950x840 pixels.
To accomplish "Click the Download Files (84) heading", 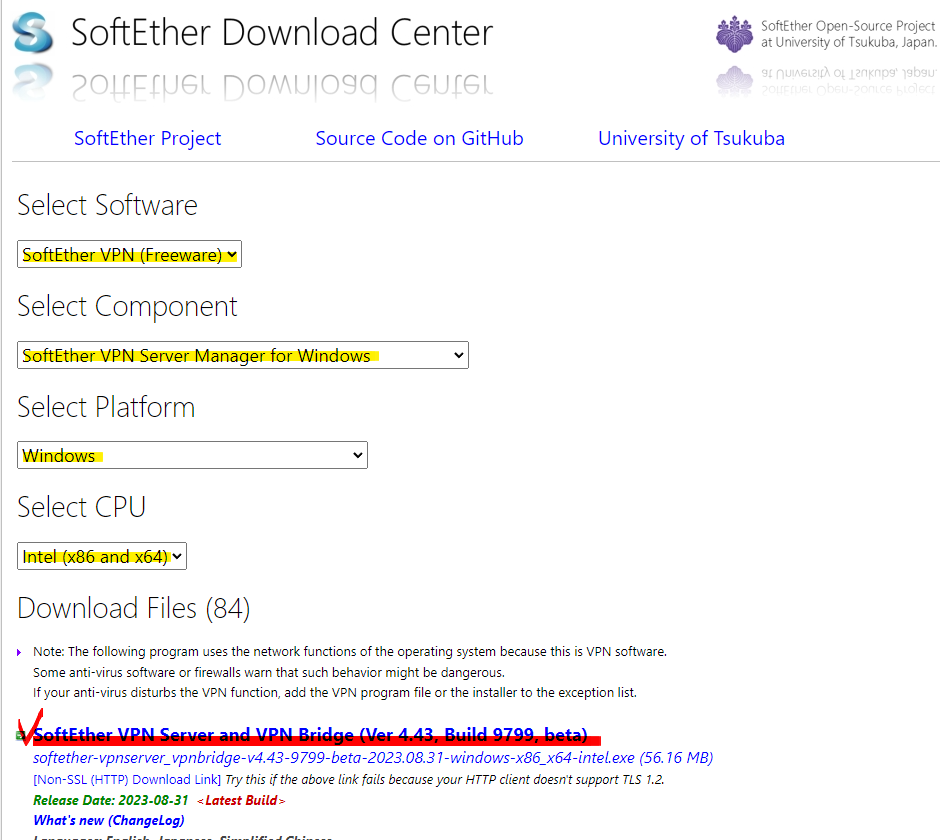I will (133, 608).
